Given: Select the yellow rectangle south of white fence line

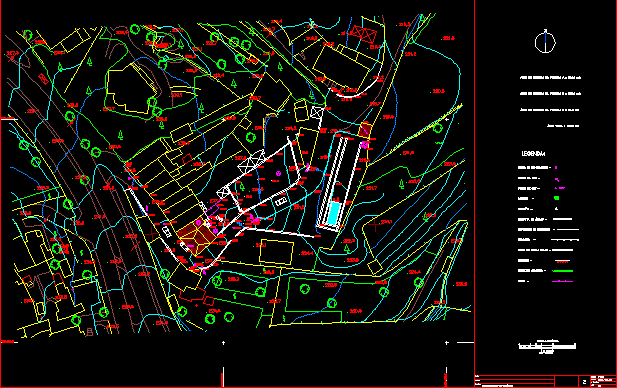Looking at the screenshot, I should [276, 252].
